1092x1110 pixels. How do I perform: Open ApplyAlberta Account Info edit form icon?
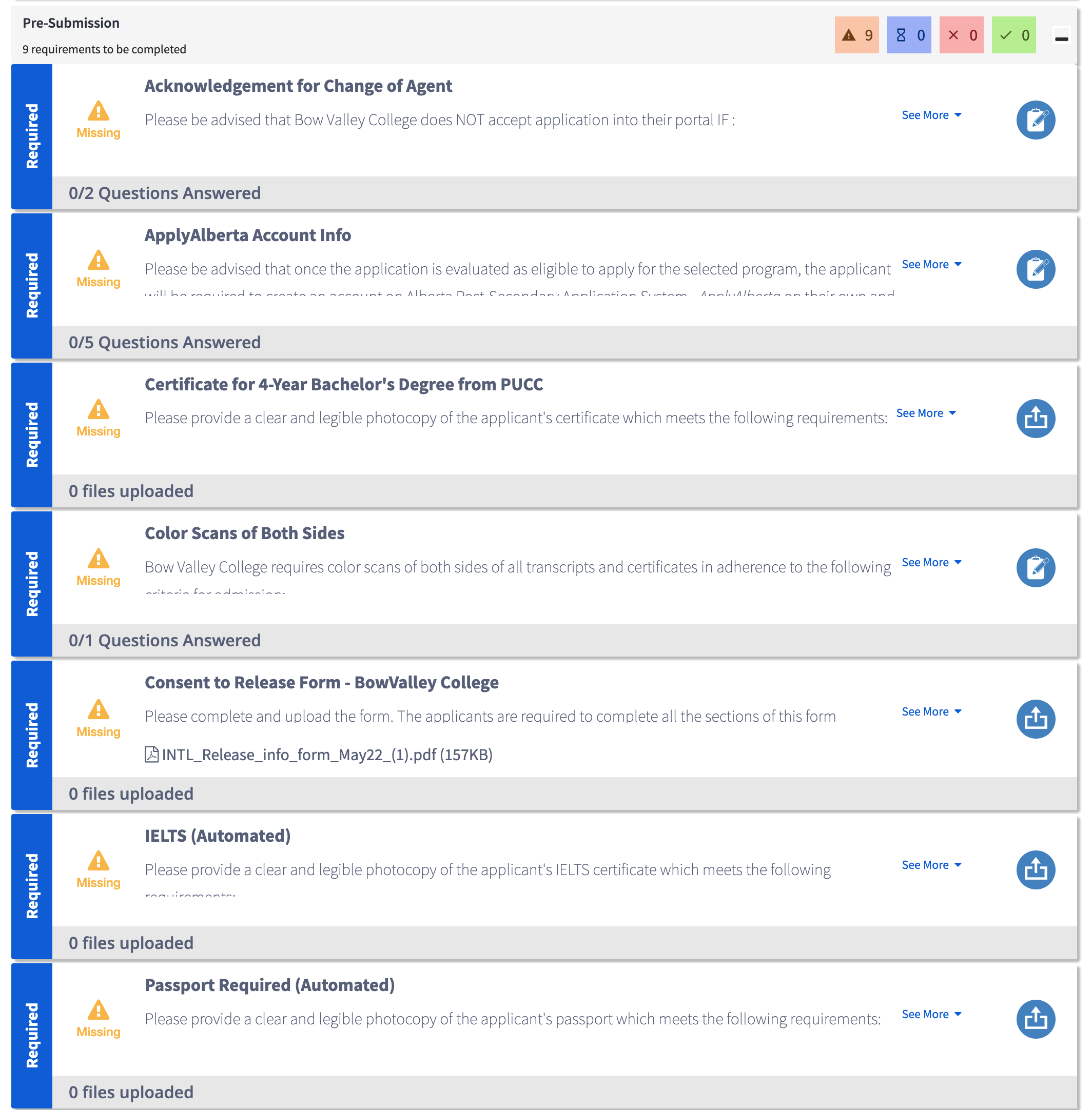pos(1035,269)
